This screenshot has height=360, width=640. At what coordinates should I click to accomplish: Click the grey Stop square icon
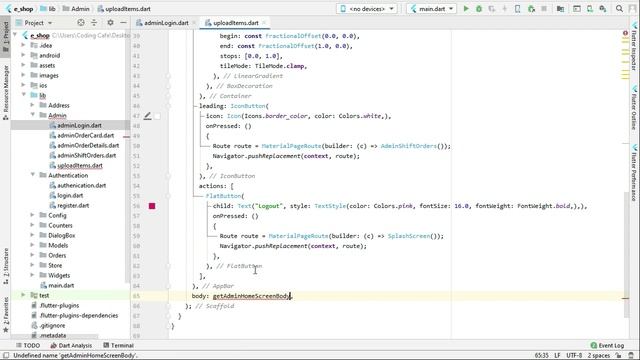click(x=544, y=9)
